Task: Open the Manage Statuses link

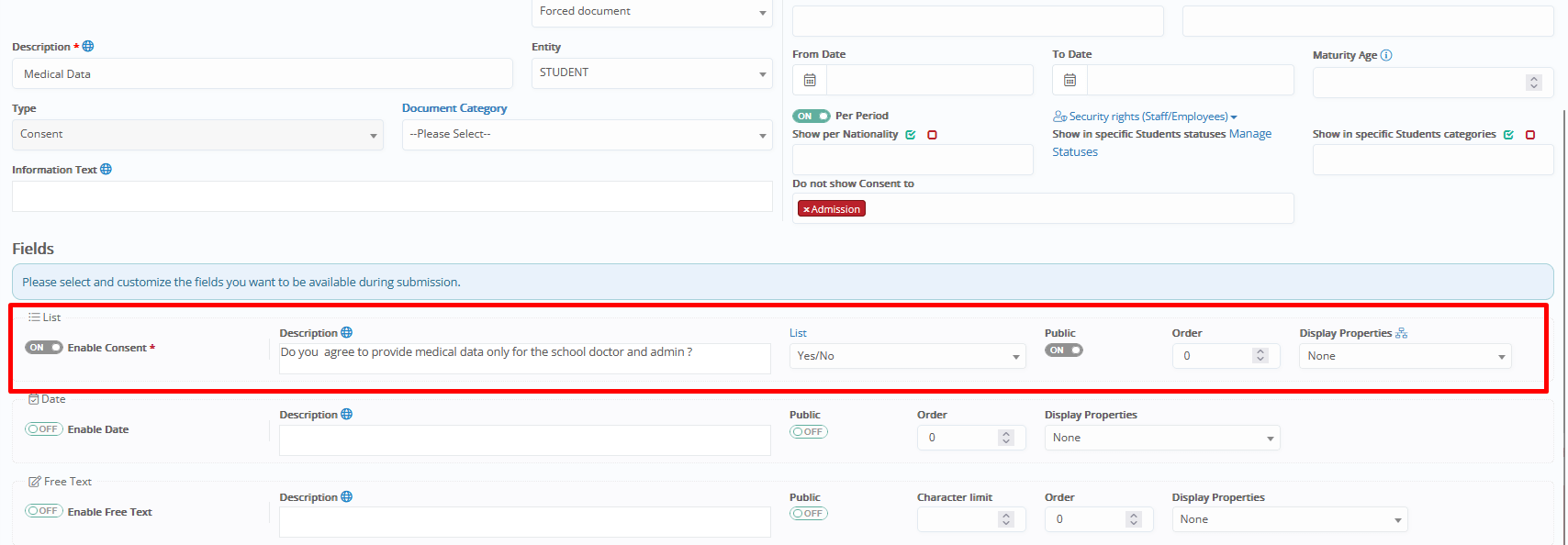Action: click(x=1250, y=134)
